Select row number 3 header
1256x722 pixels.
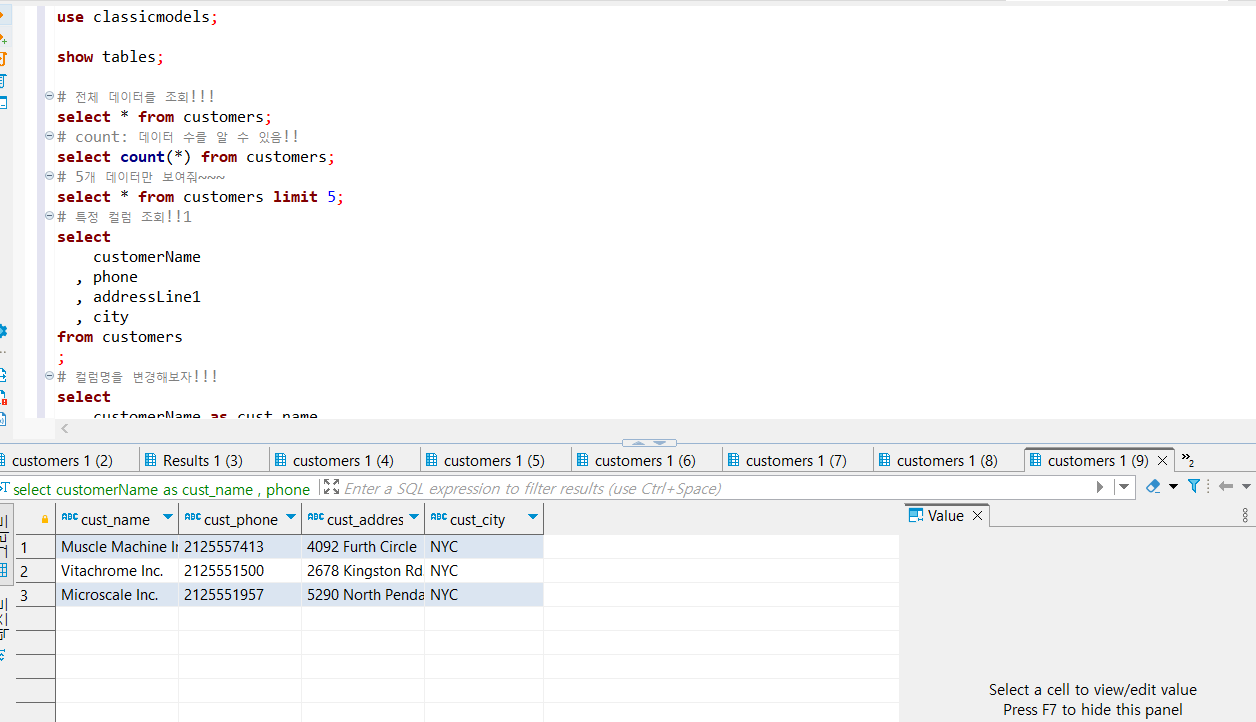[x=35, y=595]
